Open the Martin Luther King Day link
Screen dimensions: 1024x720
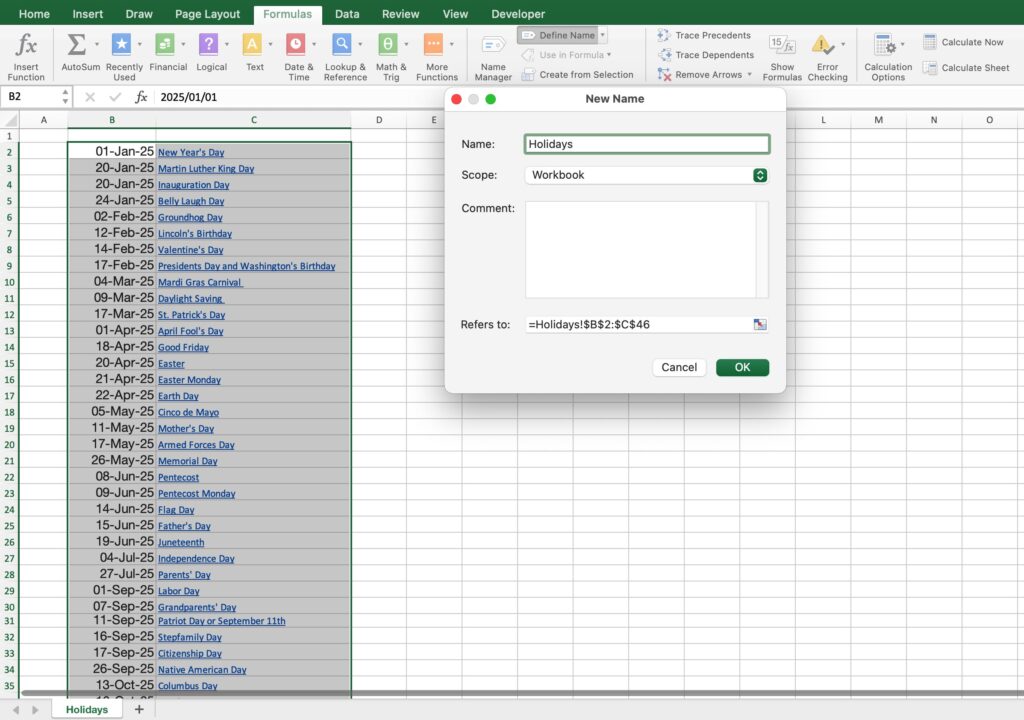206,169
